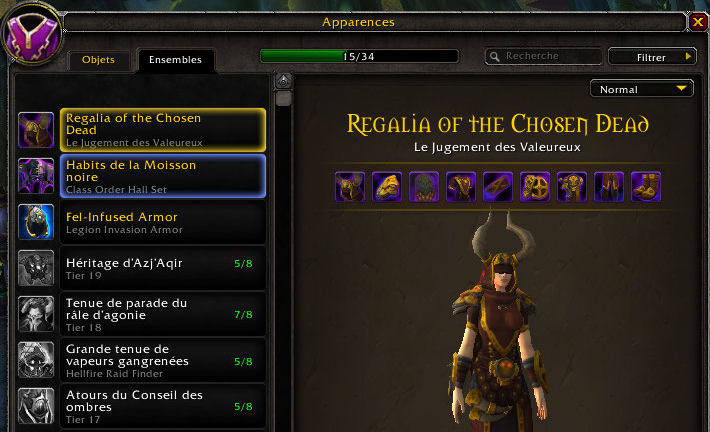
Task: Select Atours du Conseil des ombres set
Action: tap(163, 406)
